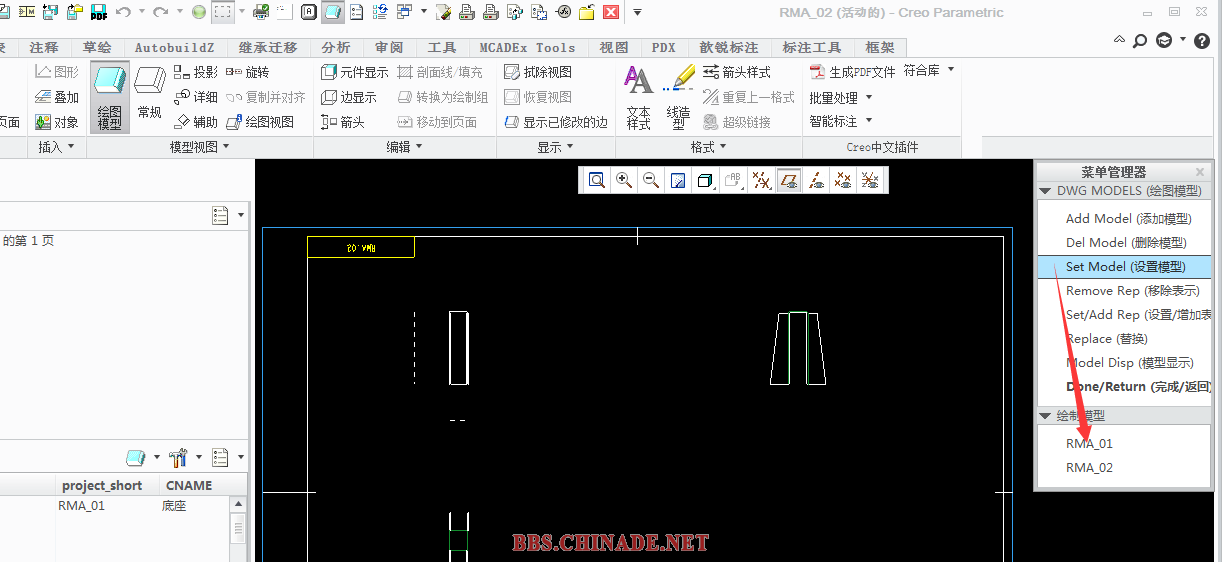This screenshot has height=562, width=1222.
Task: Open the Line Style (线造型) tool
Action: pos(679,97)
